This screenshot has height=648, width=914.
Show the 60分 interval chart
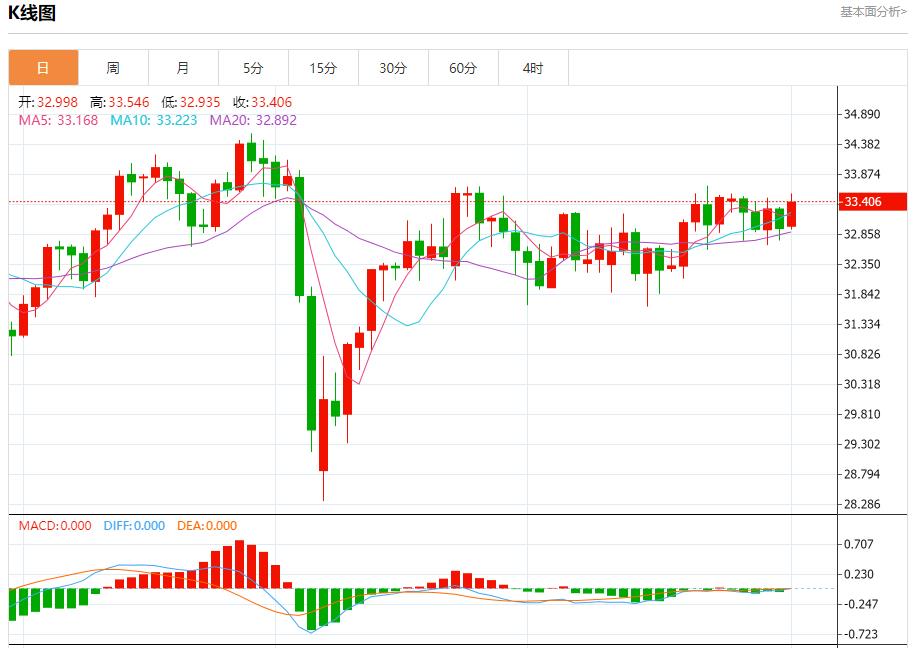point(463,68)
